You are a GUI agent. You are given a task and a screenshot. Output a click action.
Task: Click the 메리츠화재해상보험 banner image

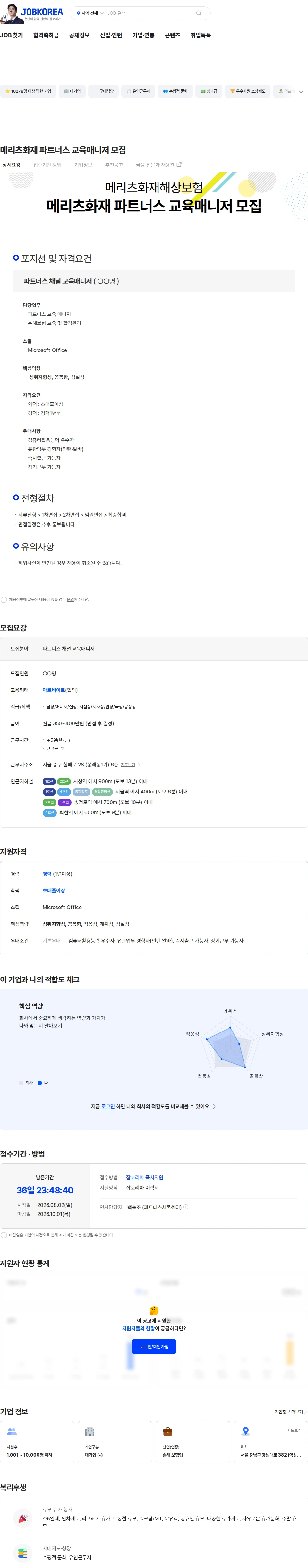coord(154,197)
